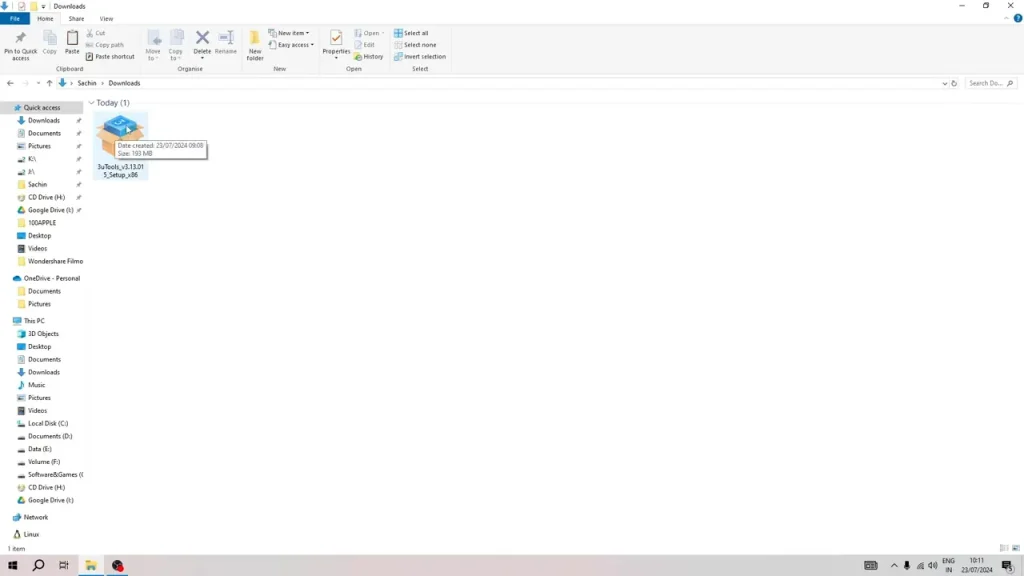The image size is (1024, 576).
Task: Open Quick access in sidebar
Action: coord(42,108)
